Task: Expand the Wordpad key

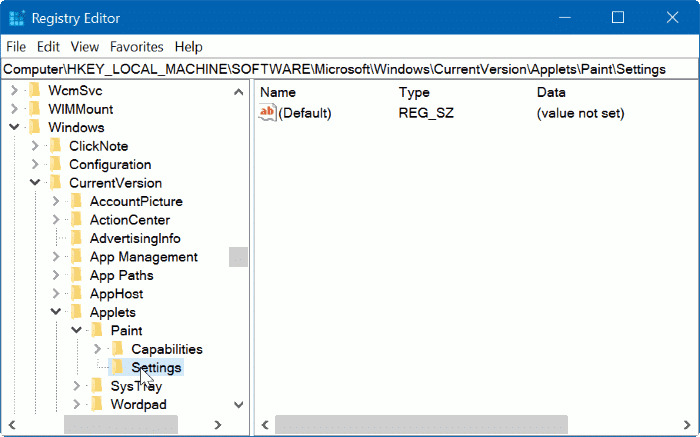Action: click(x=76, y=404)
